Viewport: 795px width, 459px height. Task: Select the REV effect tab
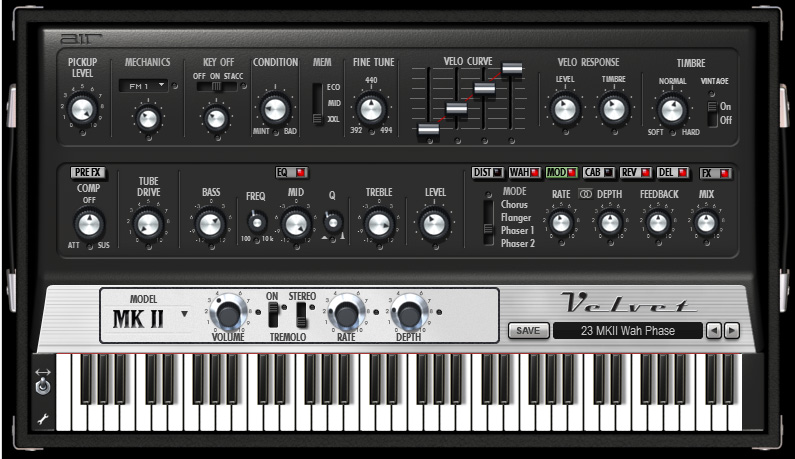634,172
